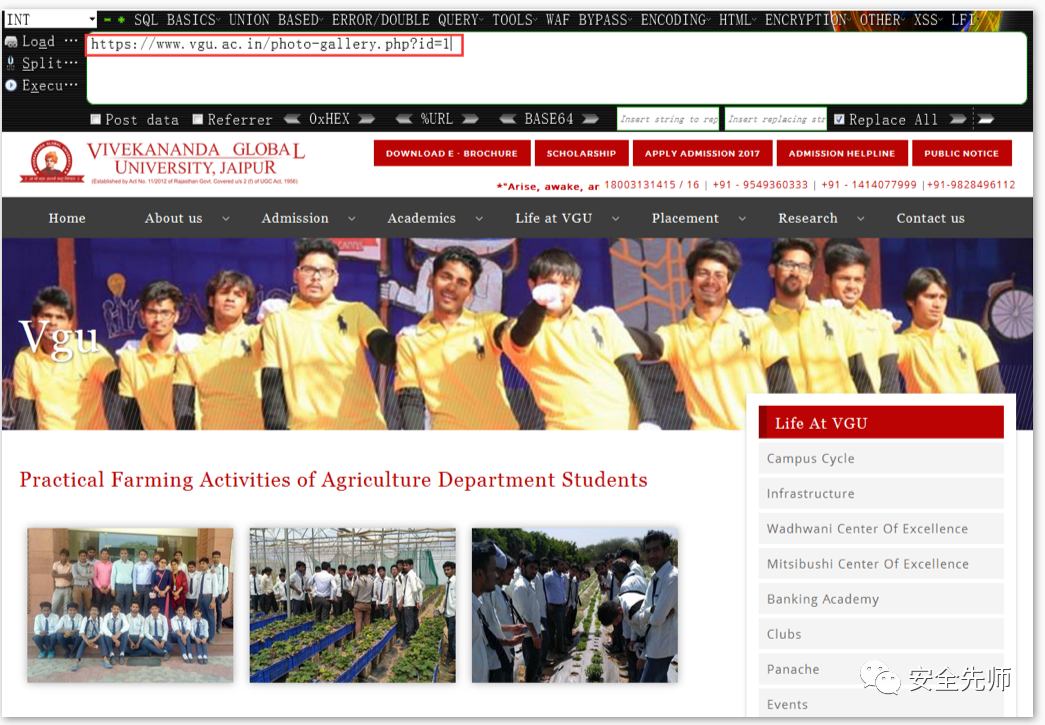Click the Execute play icon
This screenshot has height=725, width=1045.
point(11,85)
